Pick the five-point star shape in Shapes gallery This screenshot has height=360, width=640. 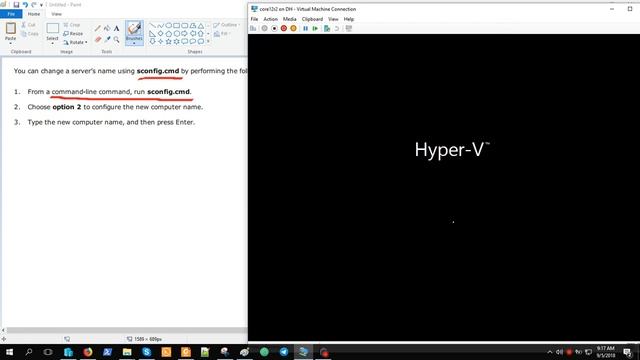coord(169,41)
